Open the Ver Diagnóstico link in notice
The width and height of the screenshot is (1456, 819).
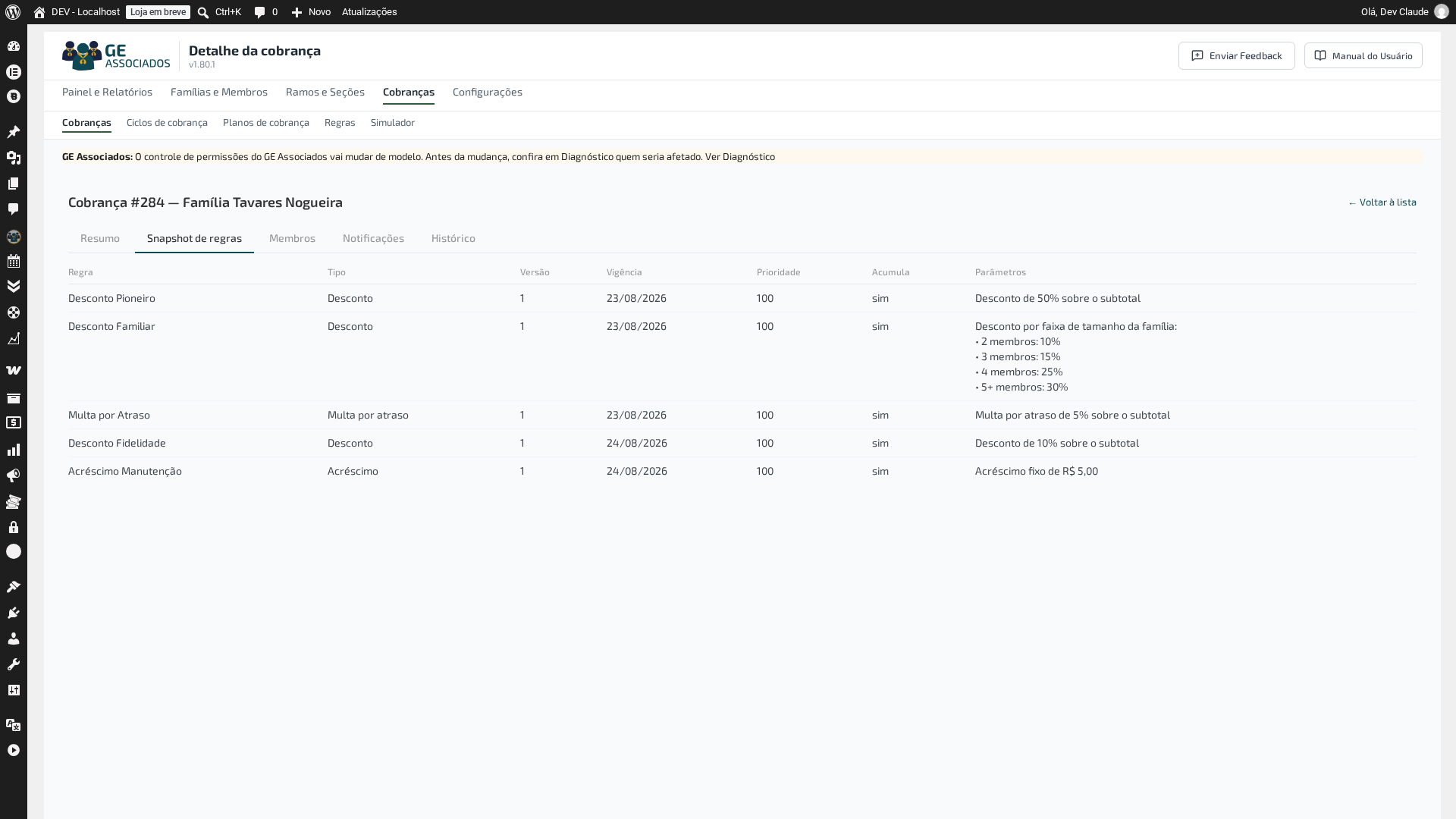(740, 157)
